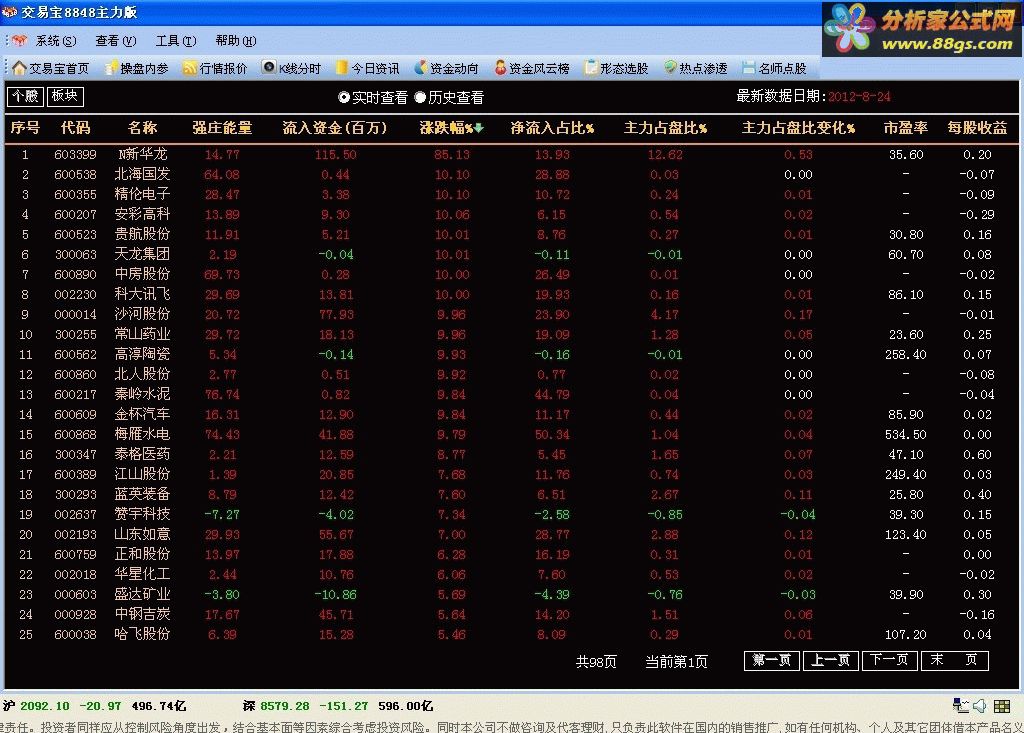The height and width of the screenshot is (733, 1024).
Task: Open 行情报价 quotes icon
Action: (x=190, y=68)
